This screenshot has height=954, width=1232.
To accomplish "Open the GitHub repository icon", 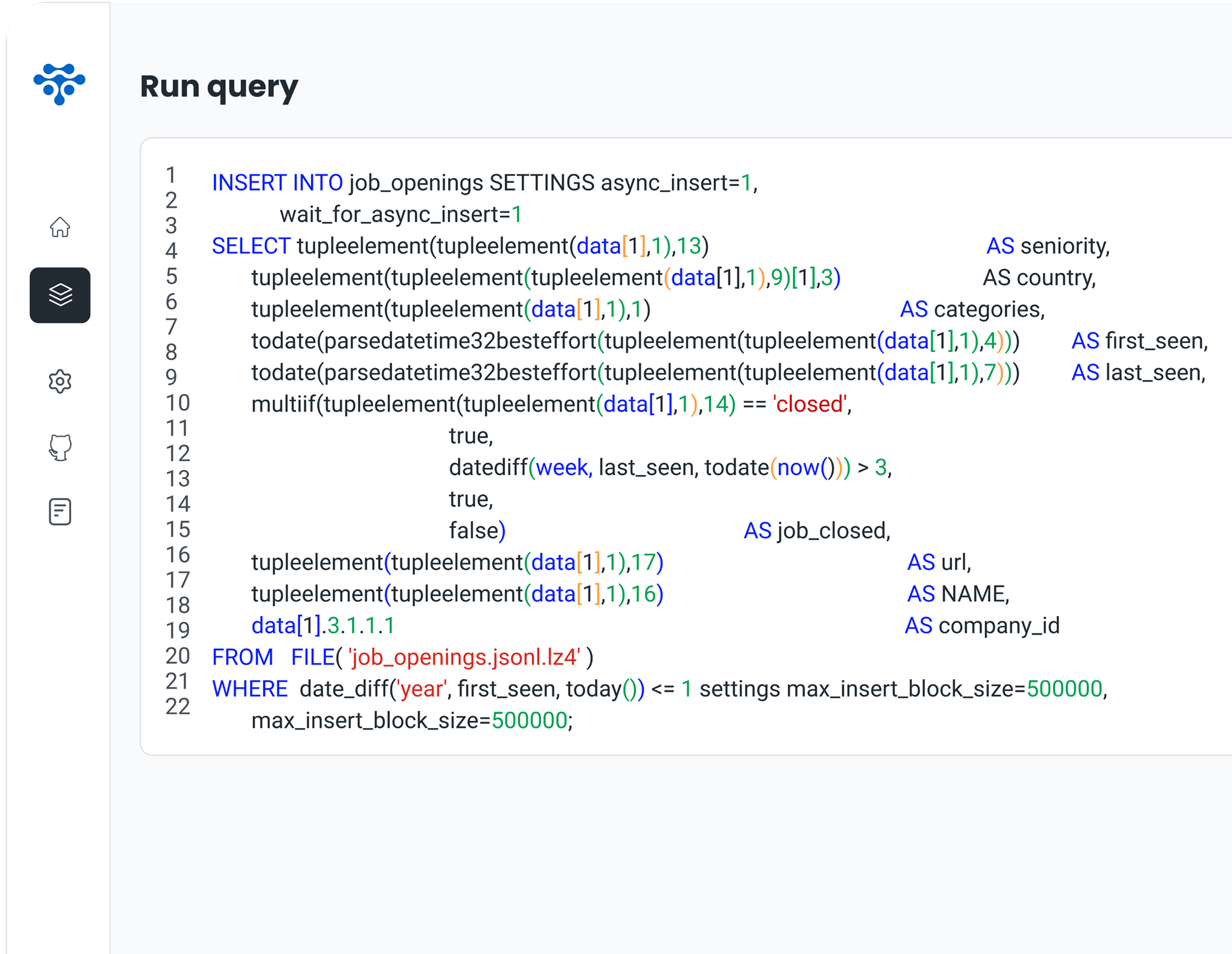I will point(60,447).
